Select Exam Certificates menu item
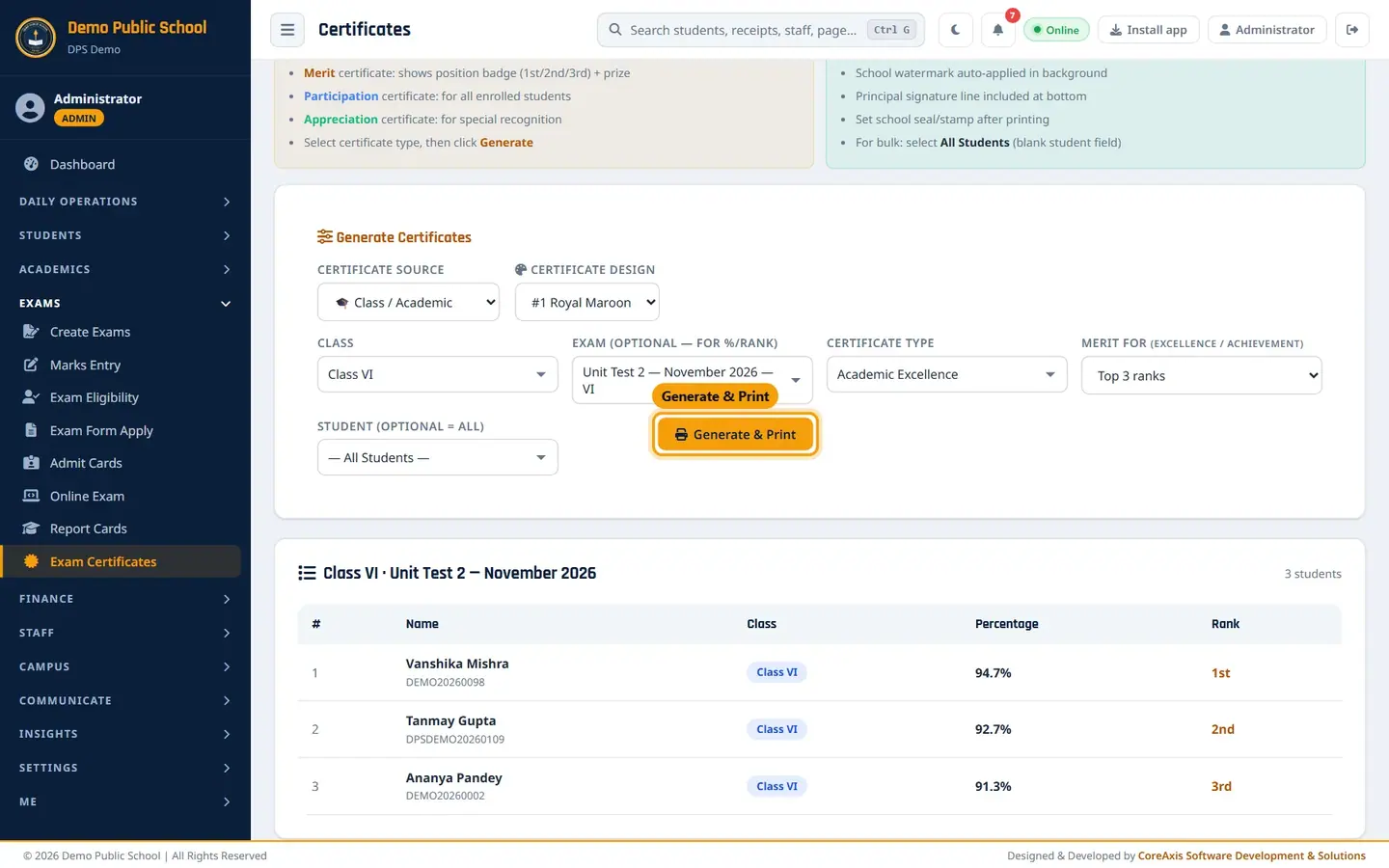Image resolution: width=1389 pixels, height=868 pixels. point(121,561)
